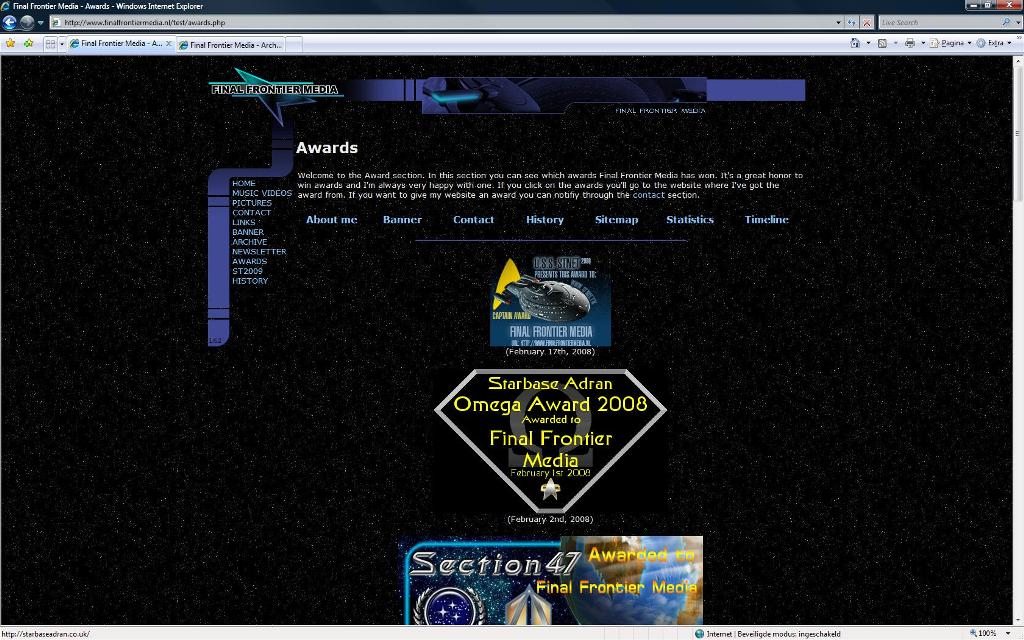Open HISTORY in the site sidebar

point(250,281)
